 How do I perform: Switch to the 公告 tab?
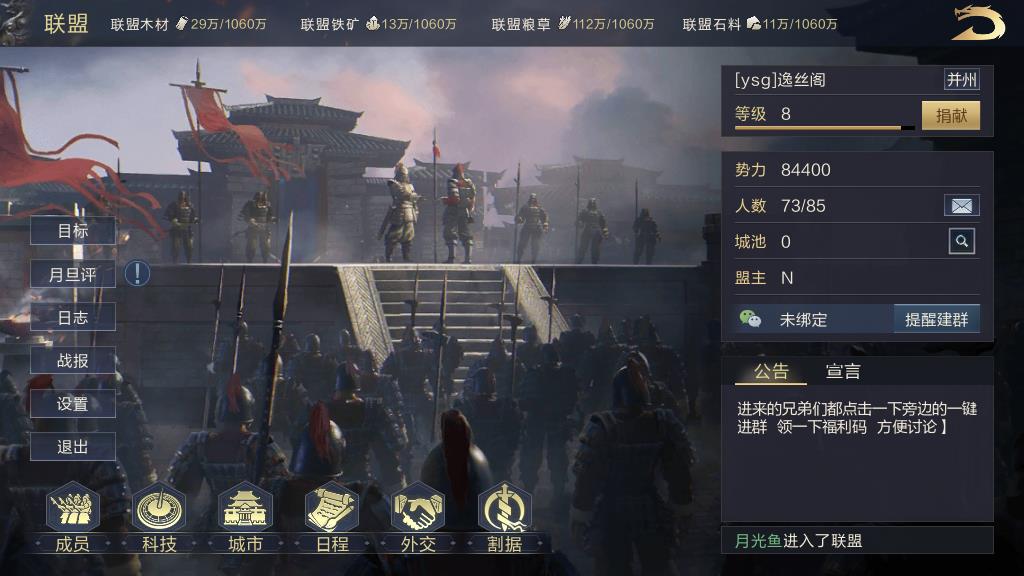pyautogui.click(x=771, y=372)
